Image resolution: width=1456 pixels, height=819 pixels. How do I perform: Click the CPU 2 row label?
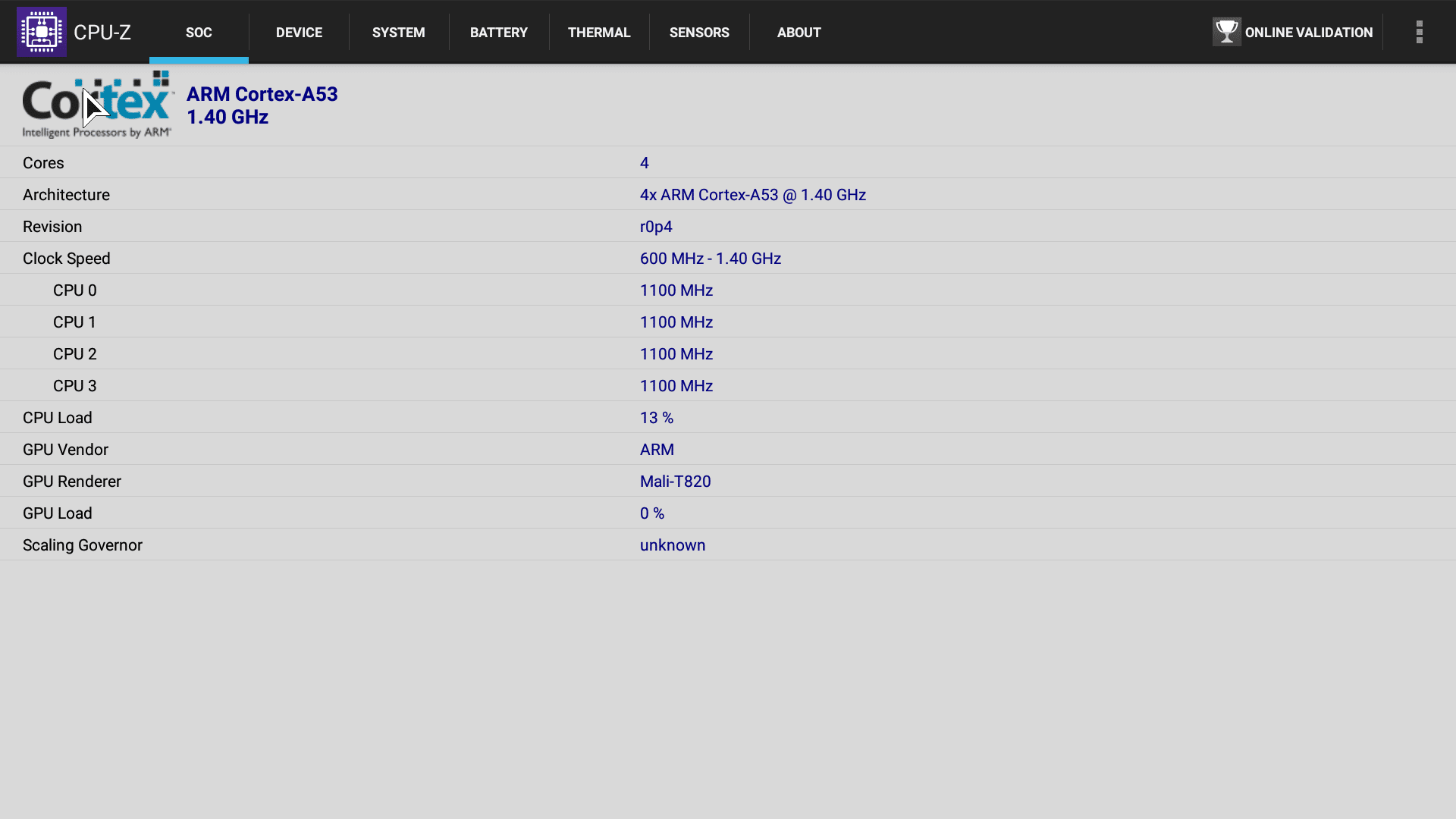tap(75, 354)
